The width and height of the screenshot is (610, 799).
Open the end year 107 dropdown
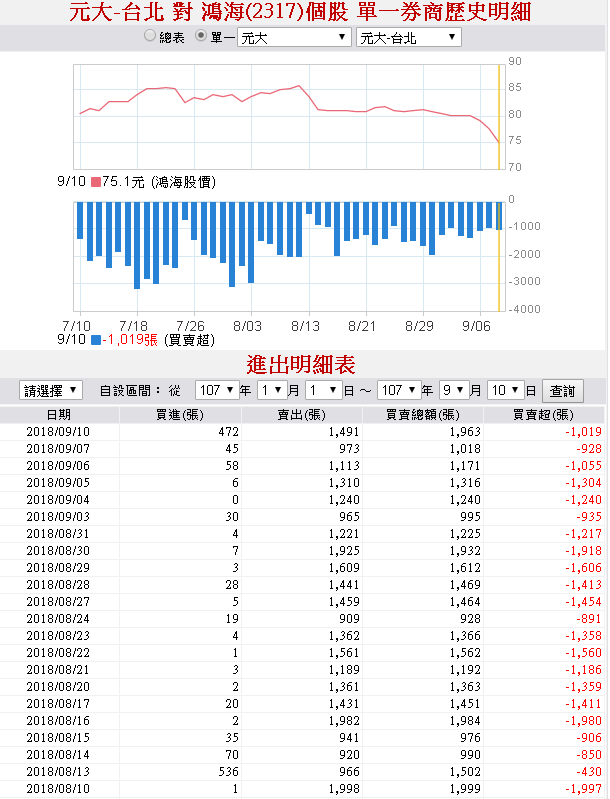point(399,391)
